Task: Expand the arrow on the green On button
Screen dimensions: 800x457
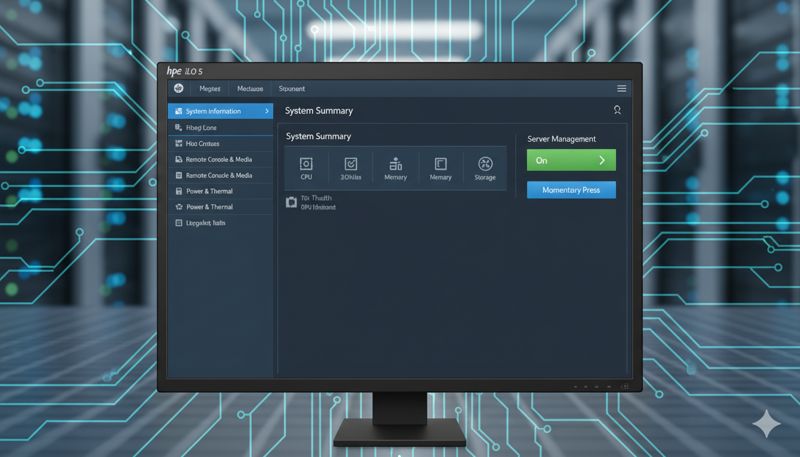Action: click(x=602, y=160)
